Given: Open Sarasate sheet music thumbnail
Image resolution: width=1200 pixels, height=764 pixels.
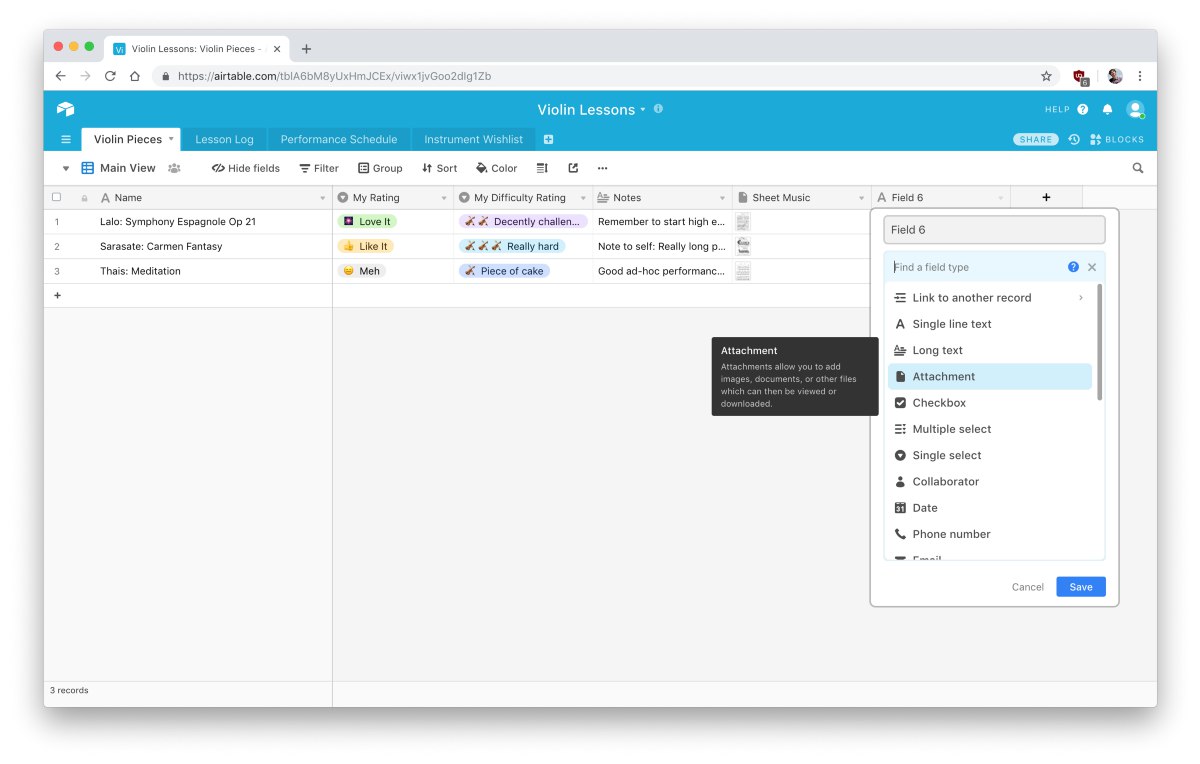Looking at the screenshot, I should tap(743, 246).
